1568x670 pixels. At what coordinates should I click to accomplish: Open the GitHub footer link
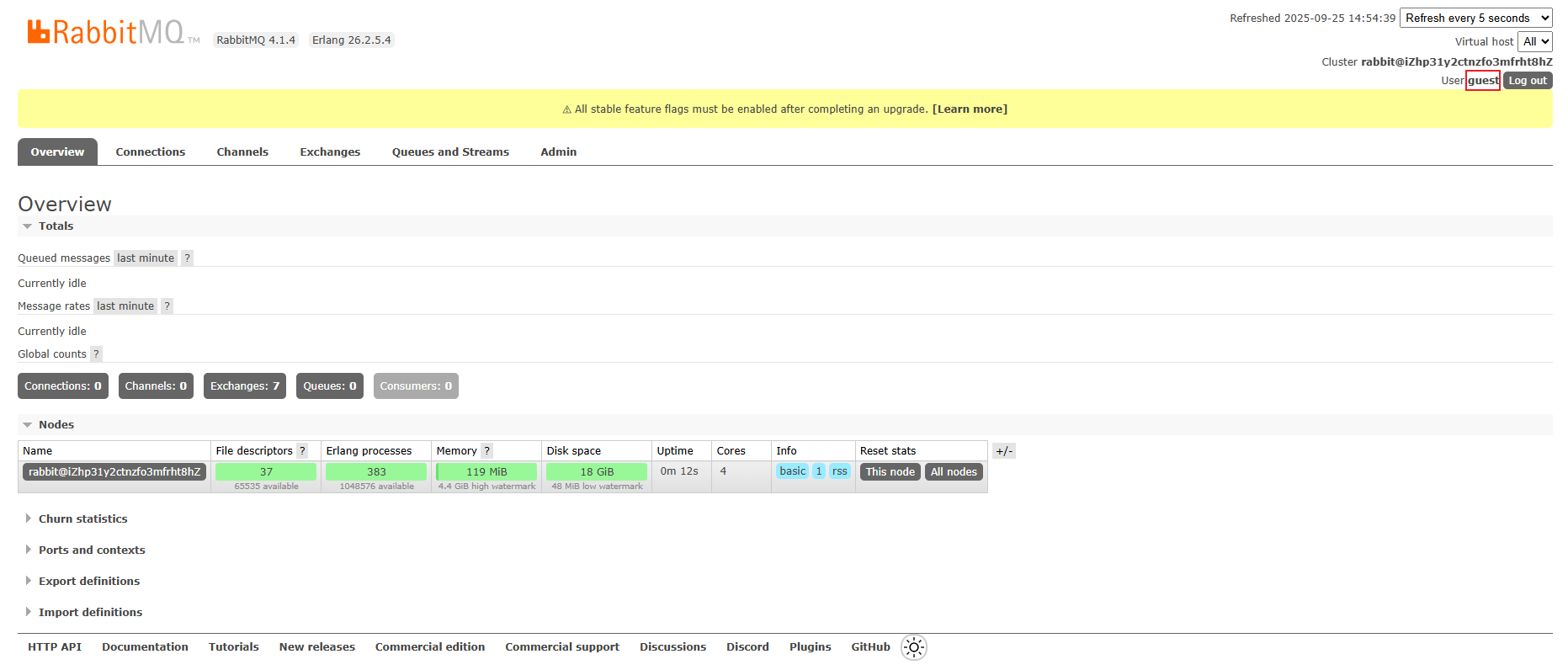tap(870, 647)
